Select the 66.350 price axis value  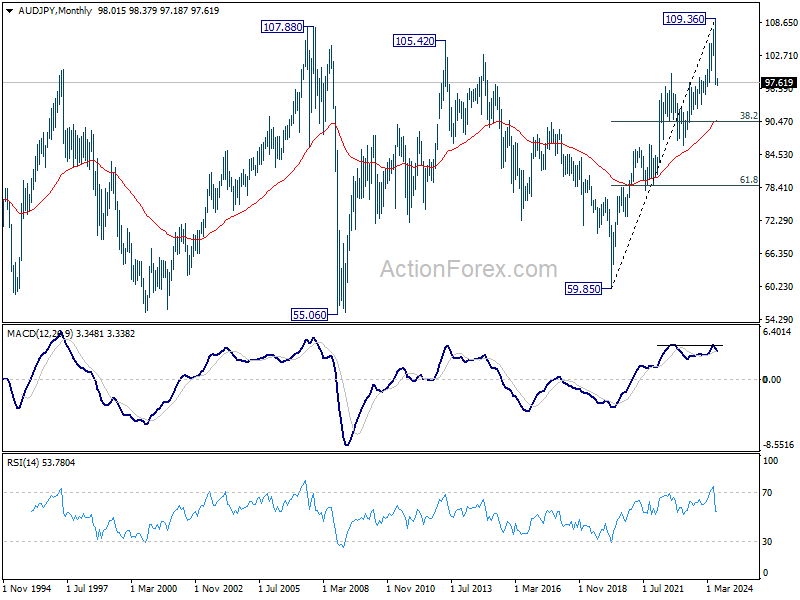pos(779,254)
